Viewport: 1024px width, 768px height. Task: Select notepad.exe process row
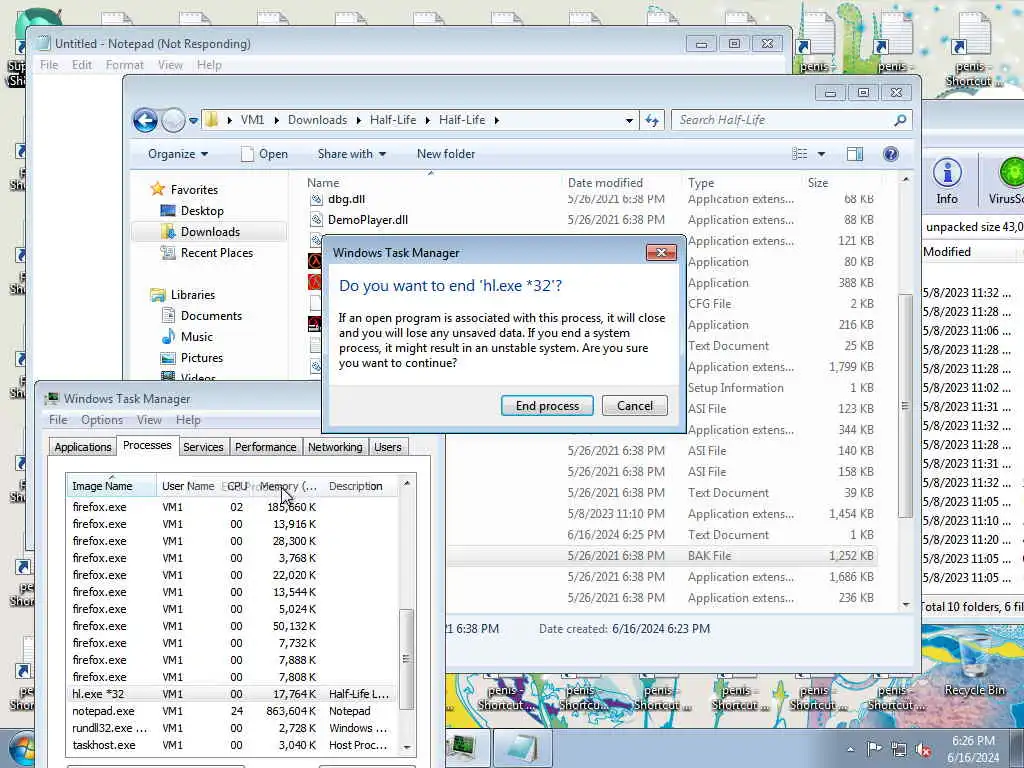pyautogui.click(x=231, y=711)
